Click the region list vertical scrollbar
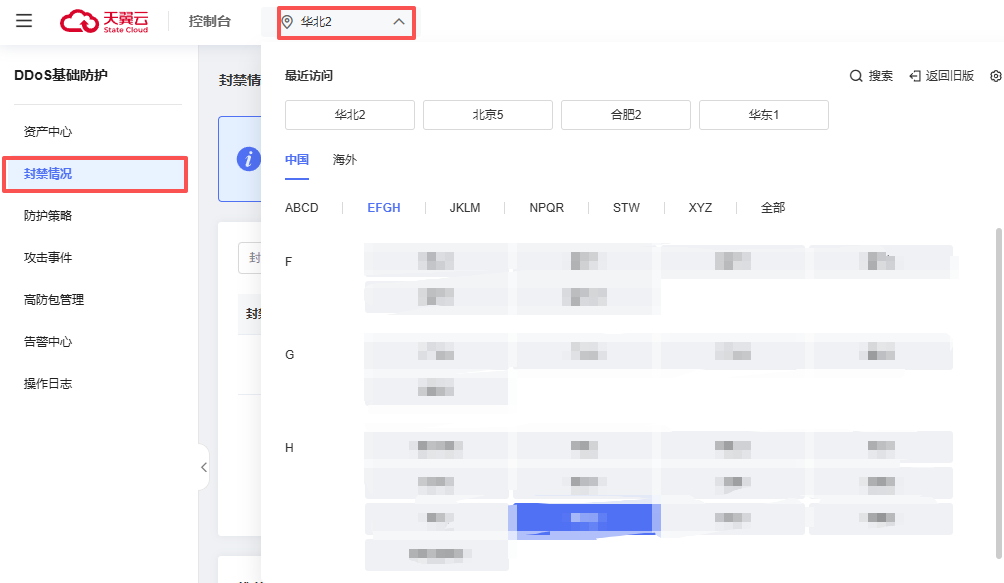This screenshot has width=1004, height=583. (x=997, y=390)
